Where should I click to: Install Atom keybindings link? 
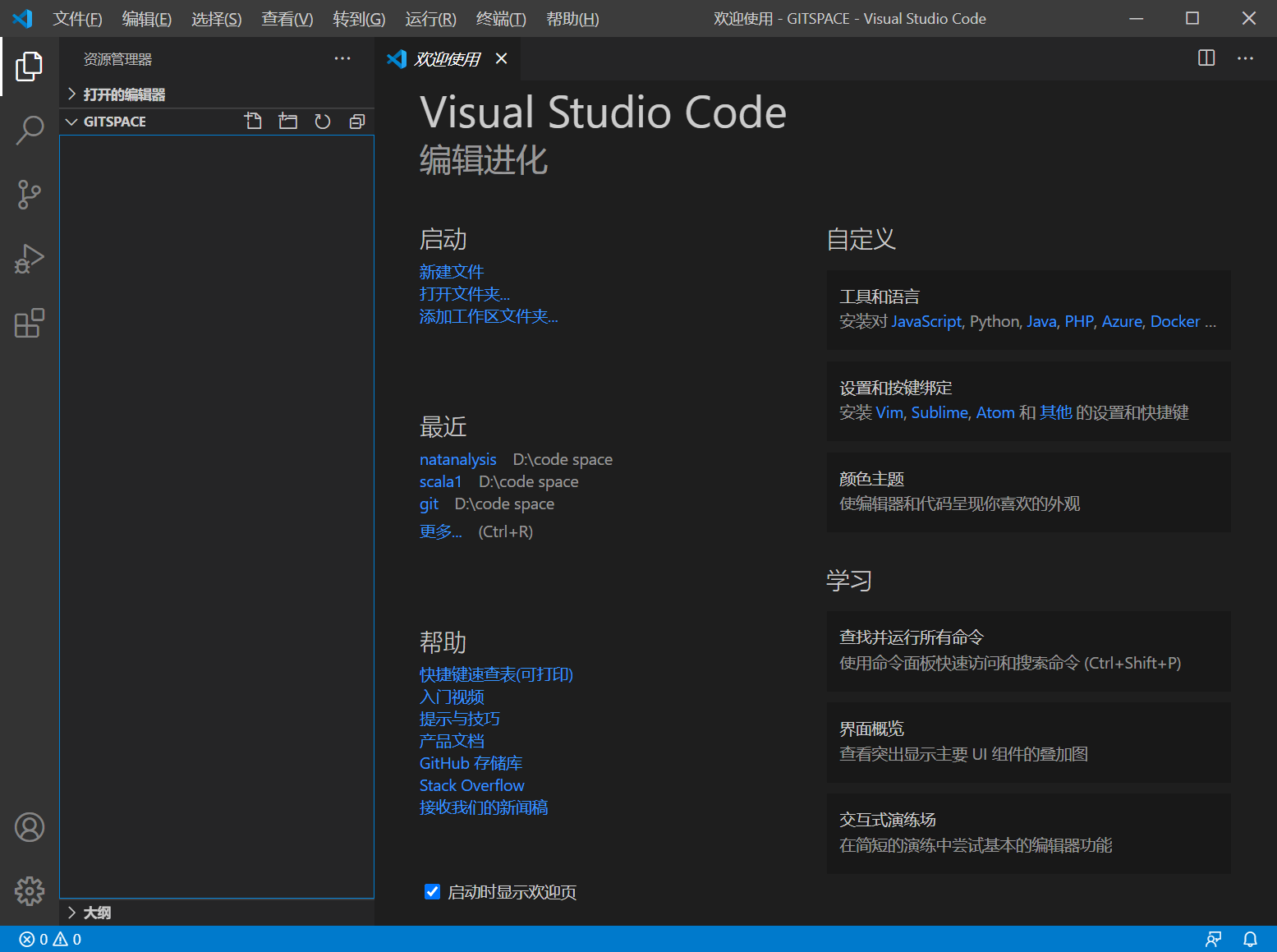coord(995,412)
